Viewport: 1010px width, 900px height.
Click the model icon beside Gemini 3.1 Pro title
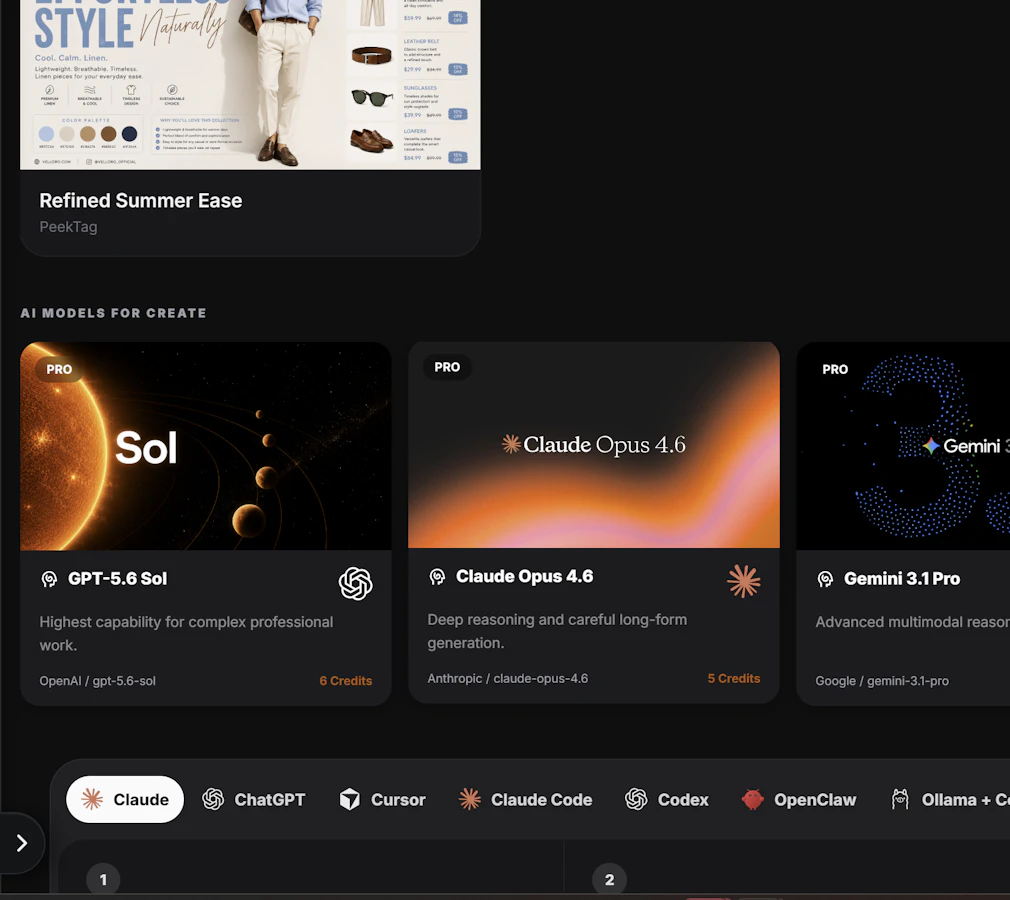825,579
